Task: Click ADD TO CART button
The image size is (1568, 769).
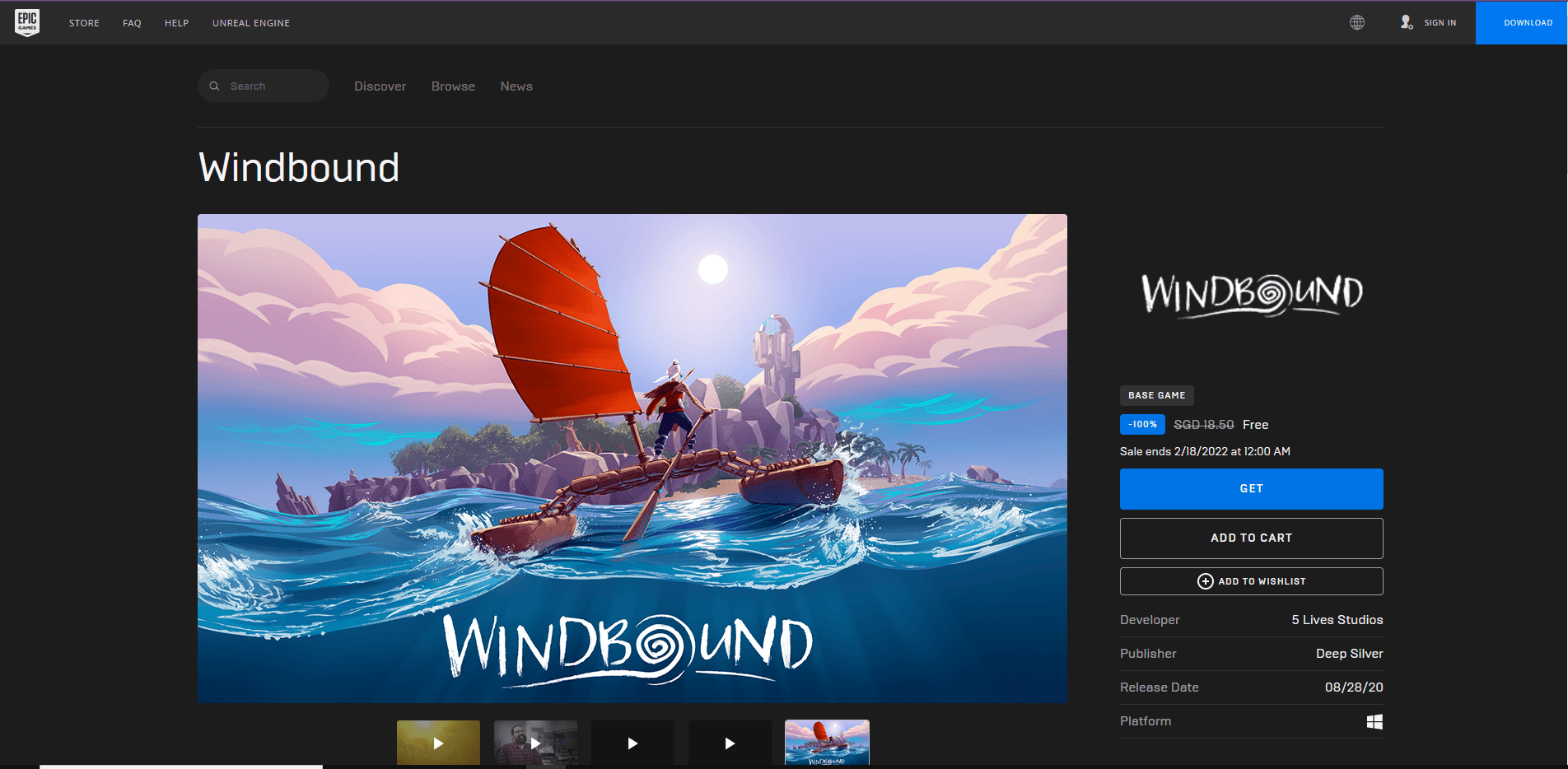Action: click(x=1251, y=538)
